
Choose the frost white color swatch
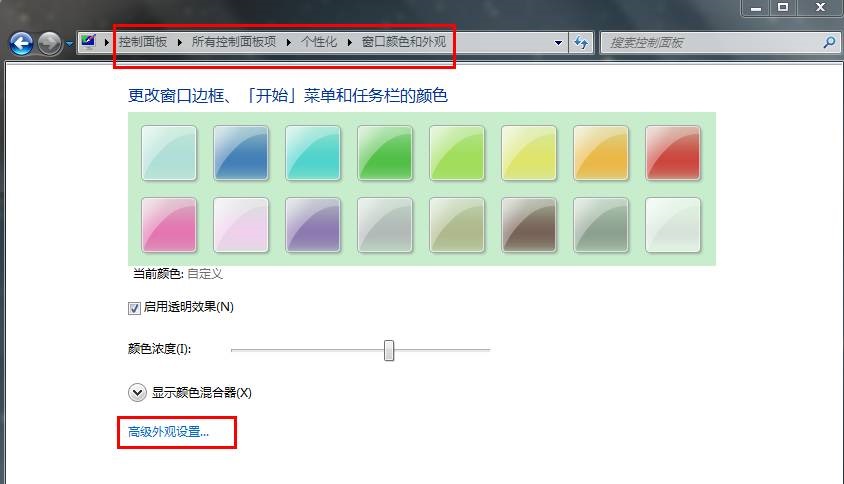[673, 225]
